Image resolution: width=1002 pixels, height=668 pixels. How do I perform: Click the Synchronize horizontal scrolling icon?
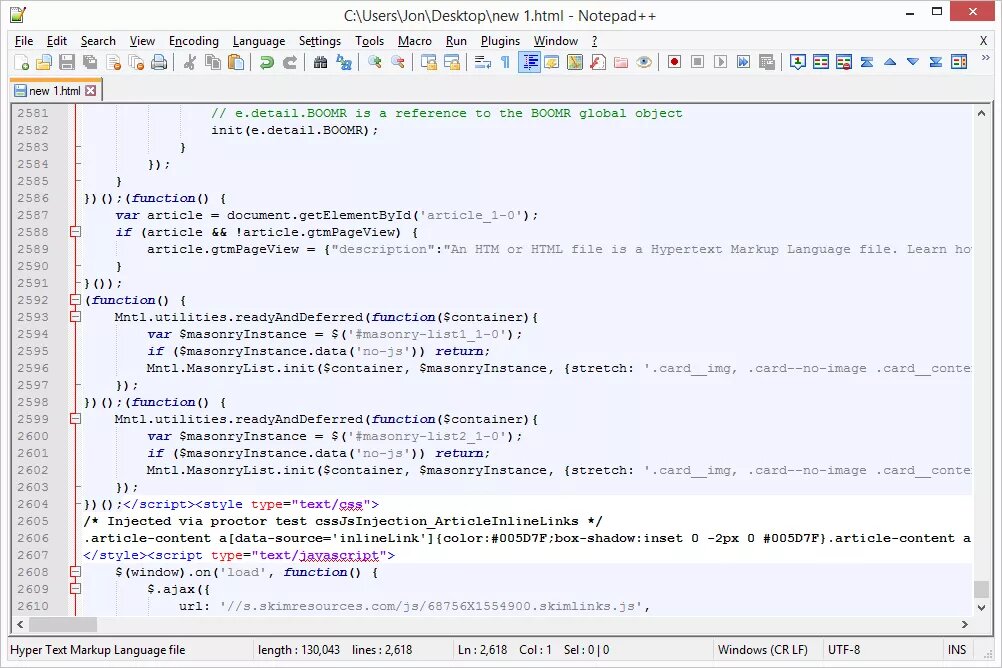452,62
